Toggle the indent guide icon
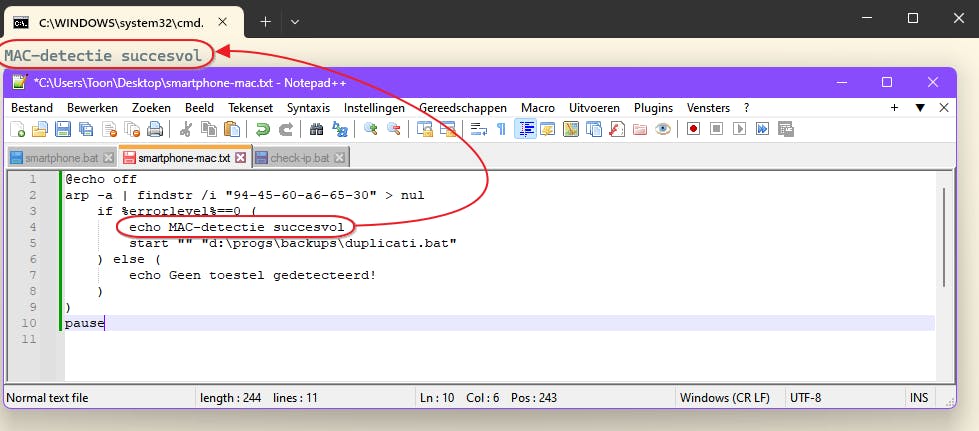The image size is (979, 431). [526, 129]
